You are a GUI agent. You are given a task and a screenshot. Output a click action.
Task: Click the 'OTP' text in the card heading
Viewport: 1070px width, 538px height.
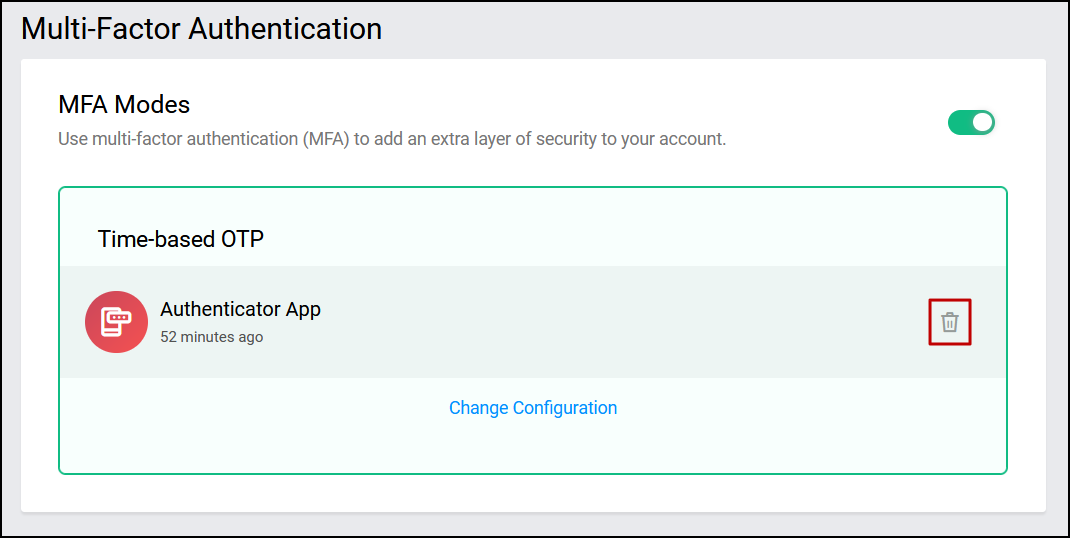(x=244, y=238)
